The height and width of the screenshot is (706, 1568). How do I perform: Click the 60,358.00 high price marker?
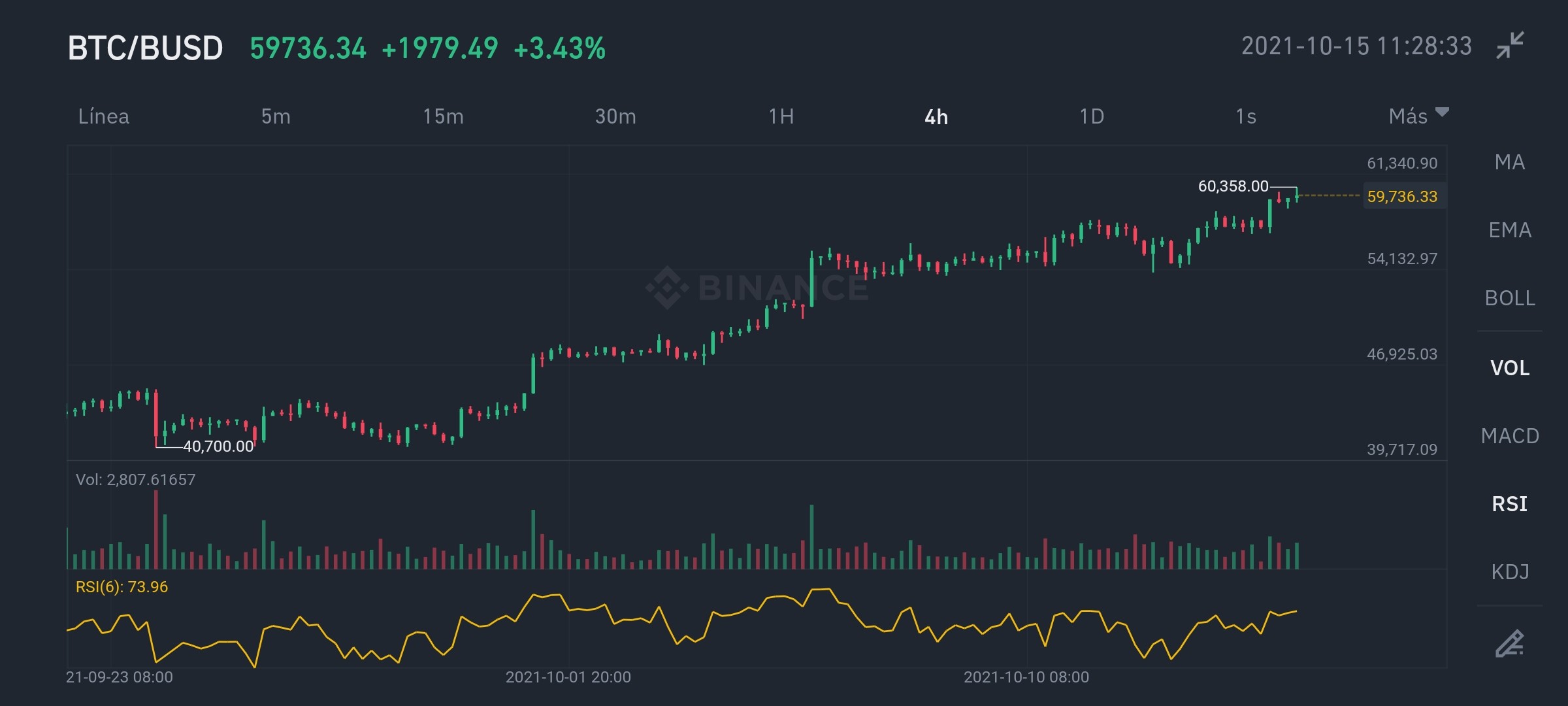click(1233, 186)
